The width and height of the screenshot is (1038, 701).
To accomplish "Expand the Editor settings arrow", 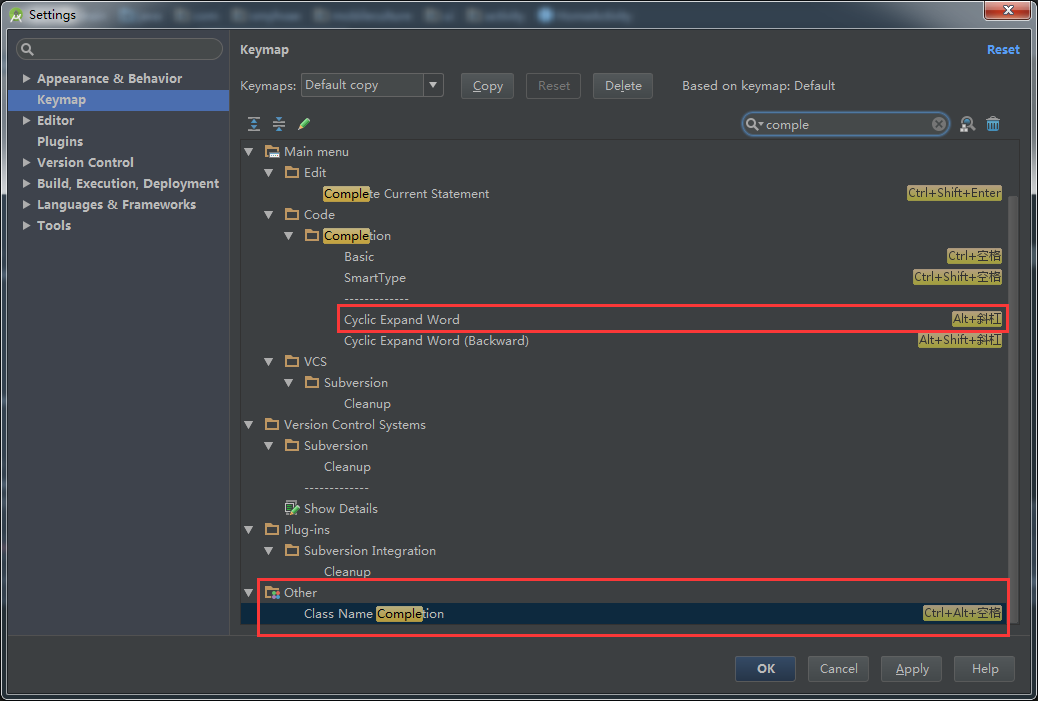I will [26, 120].
